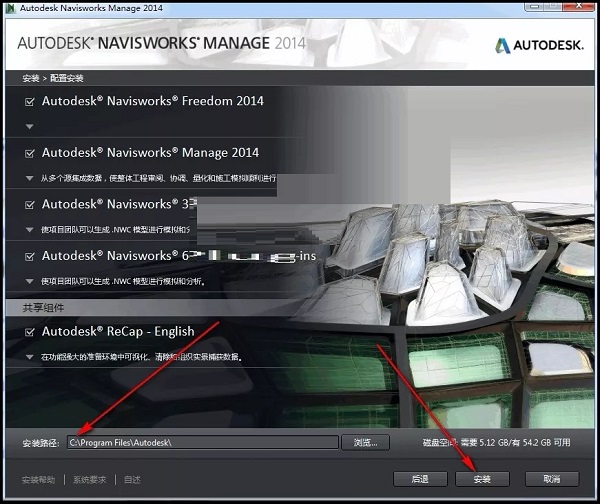
Task: Expand the 64-bit plug-ins configuration arrow
Action: (x=29, y=281)
